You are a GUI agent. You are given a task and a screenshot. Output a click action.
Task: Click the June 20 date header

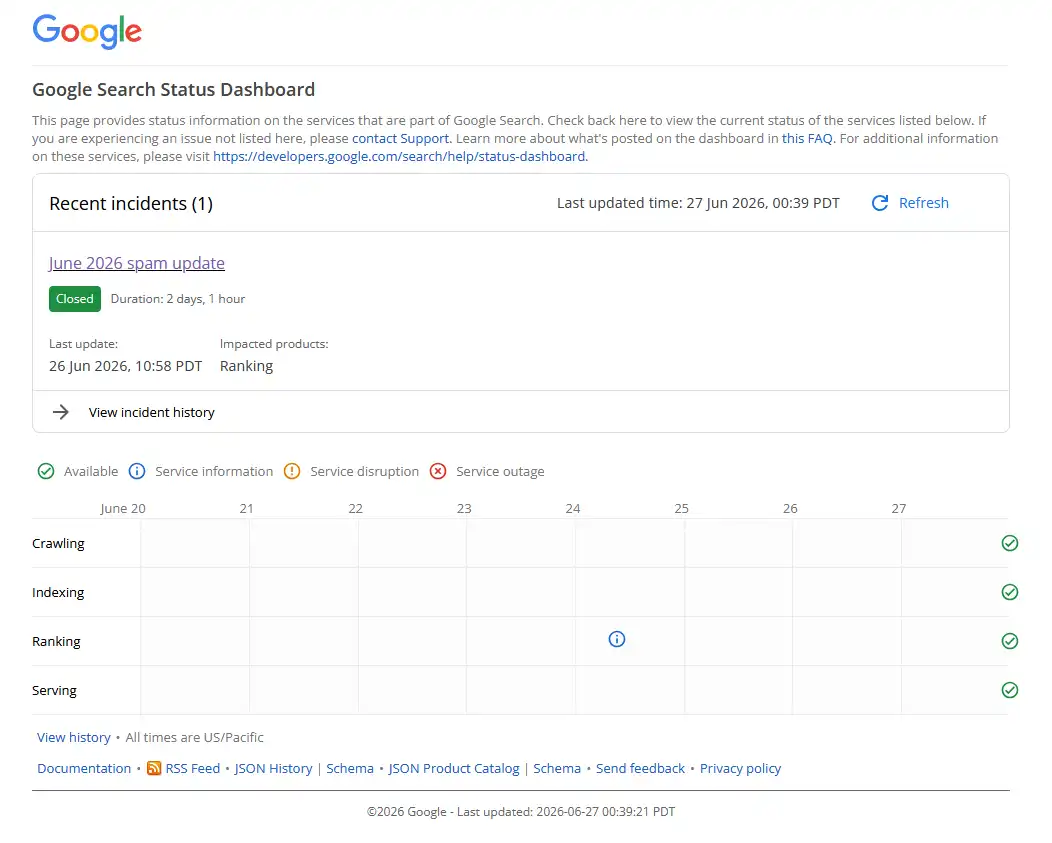tap(123, 508)
